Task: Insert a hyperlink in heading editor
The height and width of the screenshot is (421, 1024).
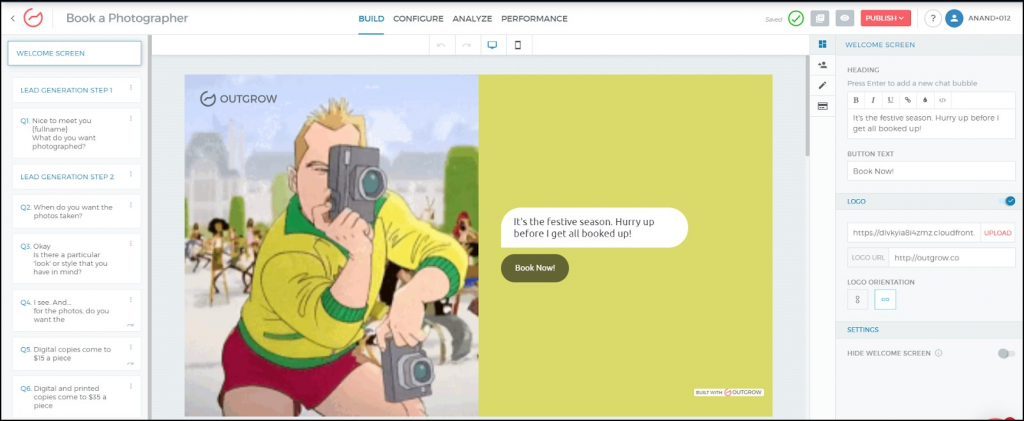Action: (907, 100)
